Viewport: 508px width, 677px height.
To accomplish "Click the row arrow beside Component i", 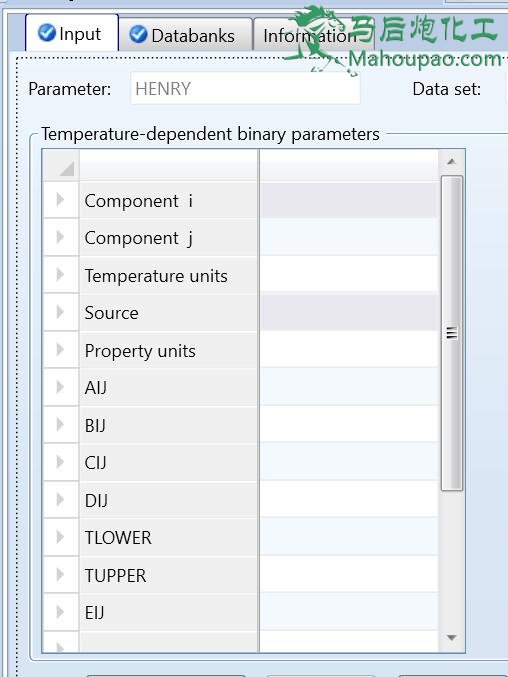I will click(60, 200).
